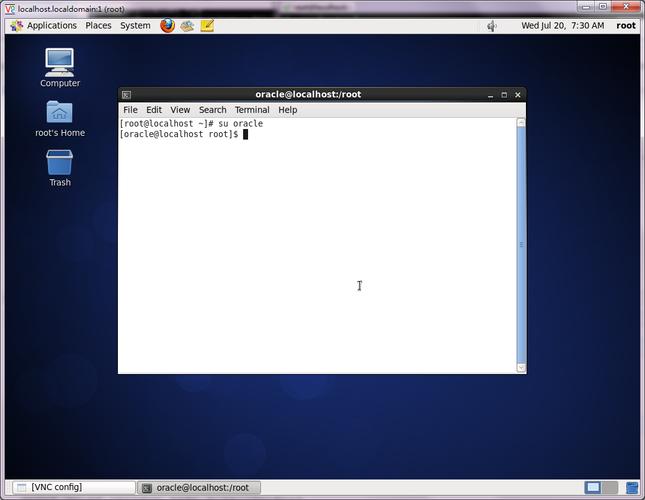645x500 pixels.
Task: Click the oracle@localhost:/root taskbar button
Action: click(198, 488)
